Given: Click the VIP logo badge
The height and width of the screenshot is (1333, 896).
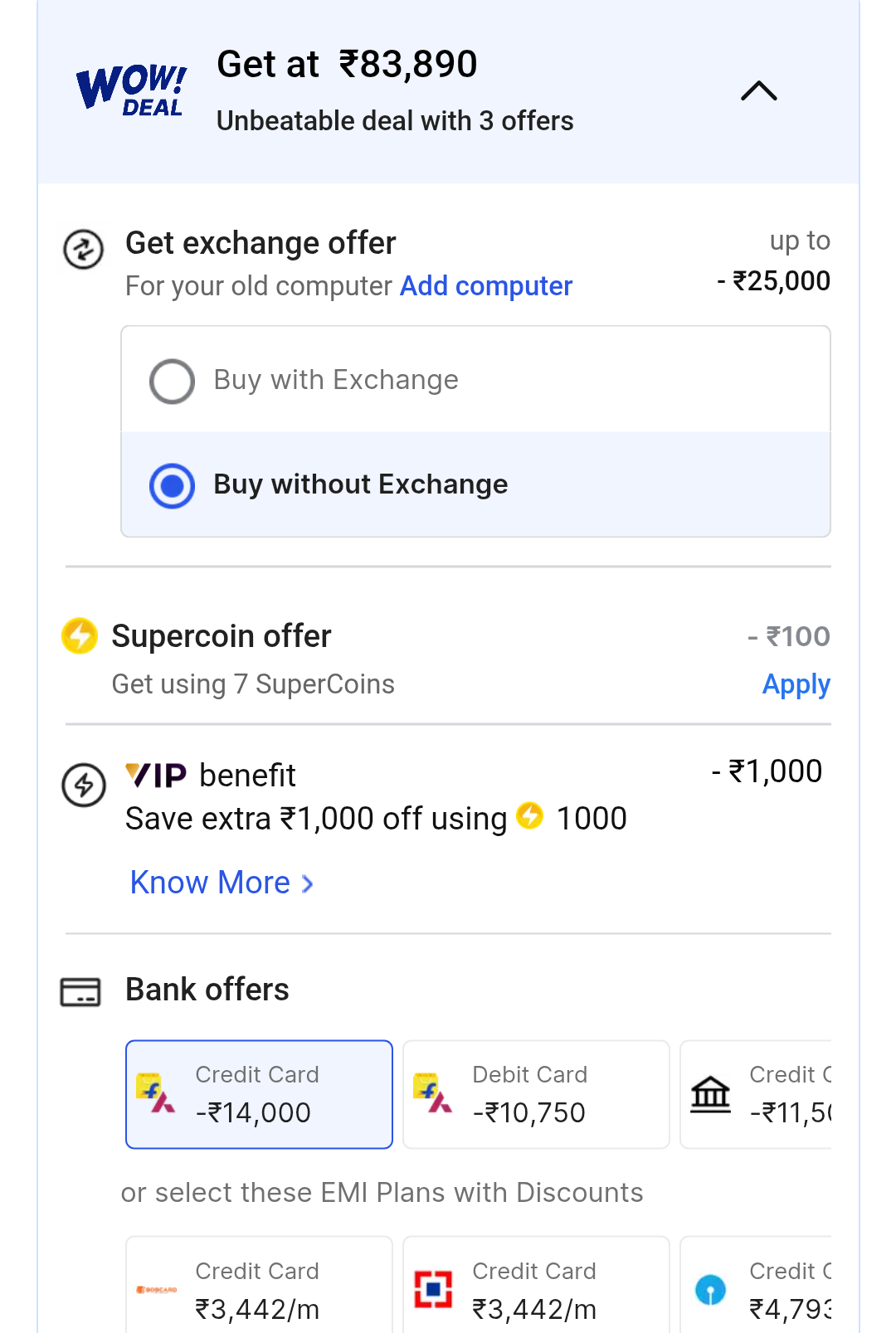Looking at the screenshot, I should coord(156,776).
